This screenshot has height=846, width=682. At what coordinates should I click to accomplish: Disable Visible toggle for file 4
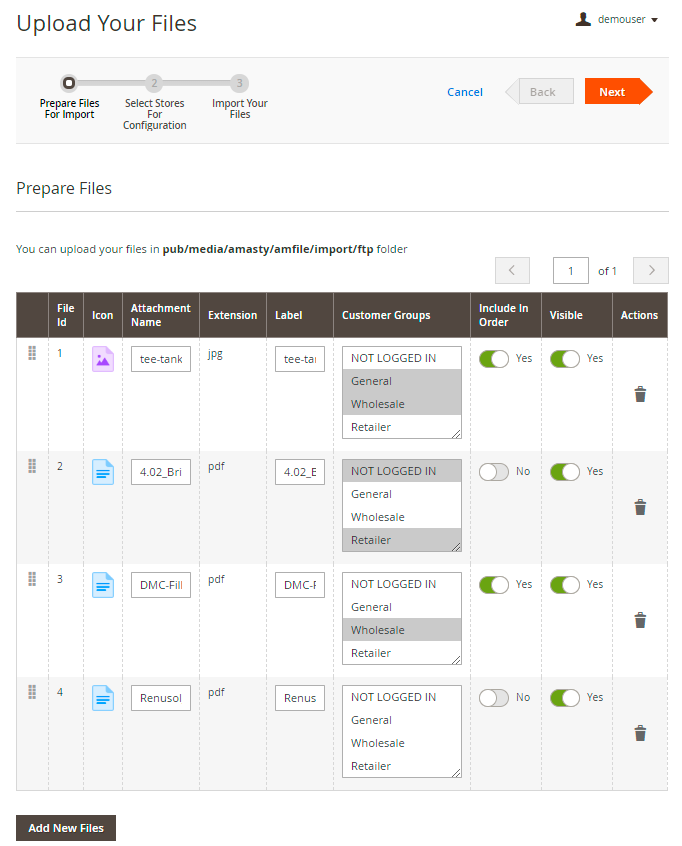pyautogui.click(x=565, y=698)
